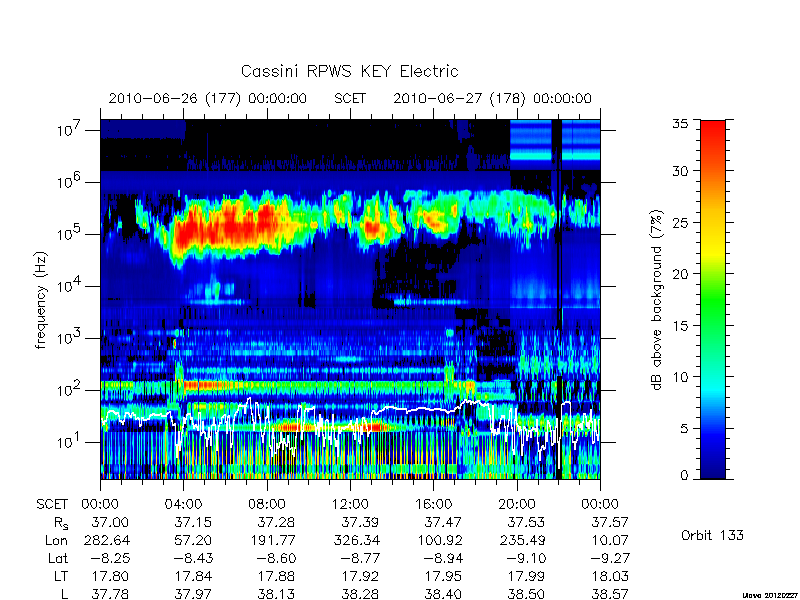Click the 'Lat' row header
This screenshot has width=800, height=600.
[58, 558]
